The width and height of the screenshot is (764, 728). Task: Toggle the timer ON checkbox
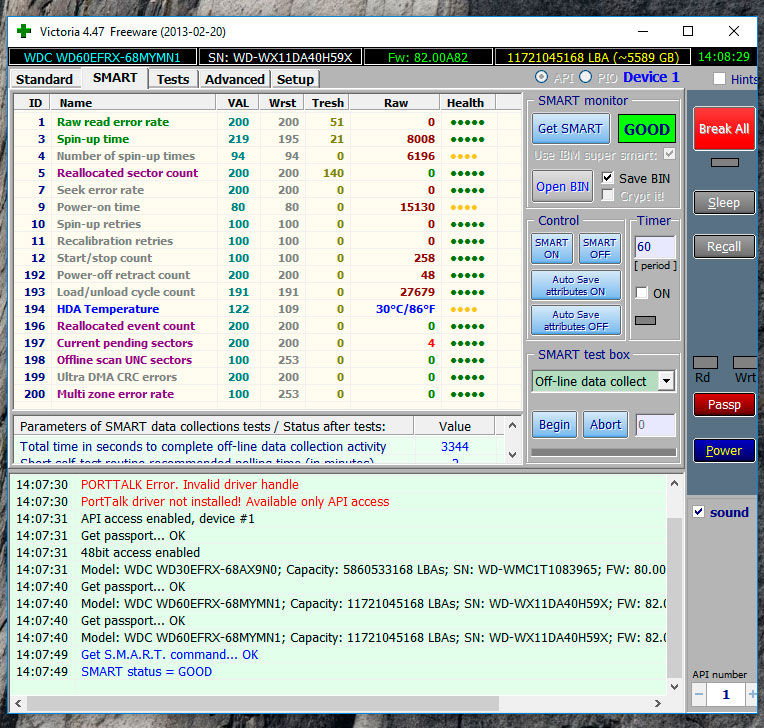641,293
